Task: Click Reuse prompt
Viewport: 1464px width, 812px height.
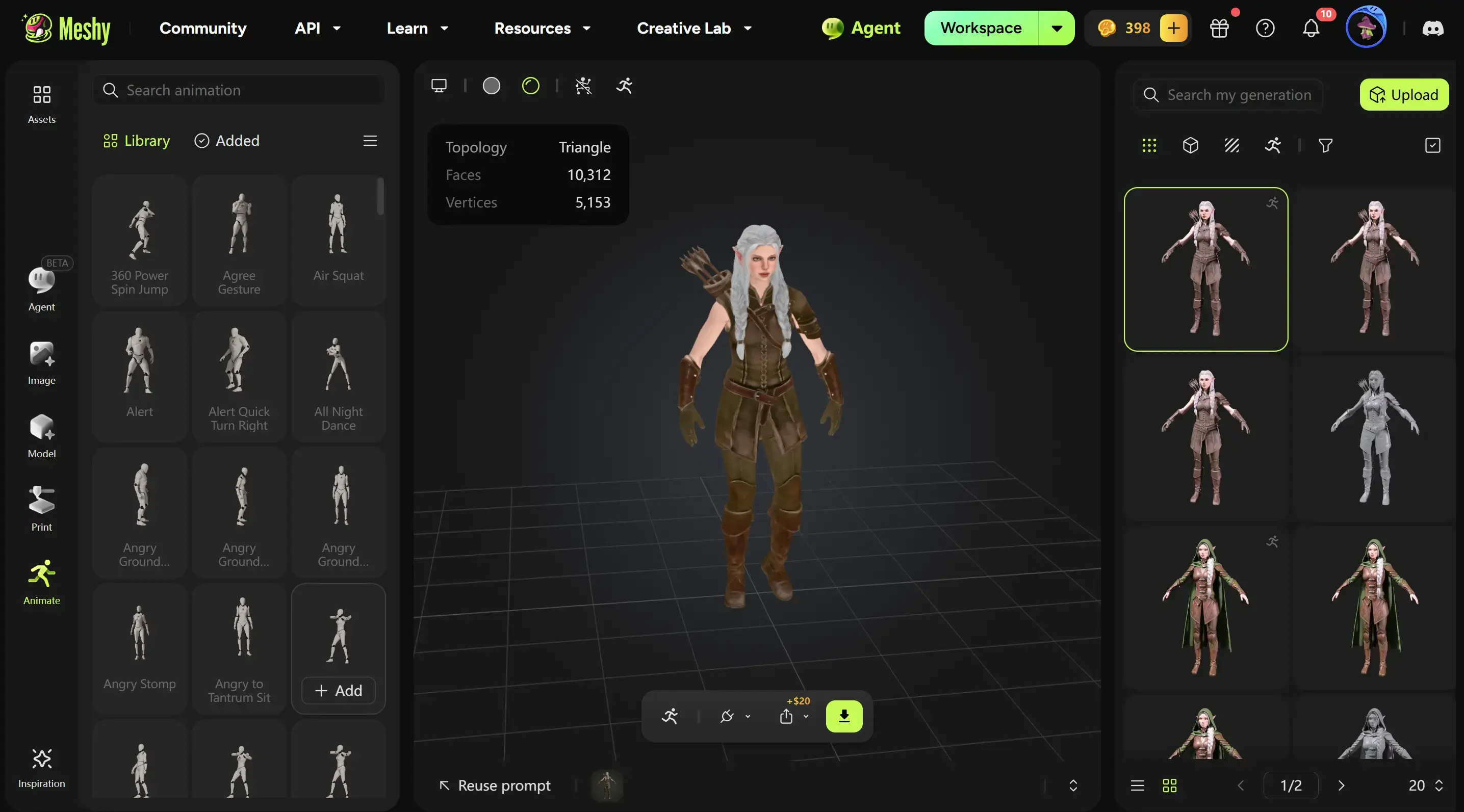Action: (495, 785)
